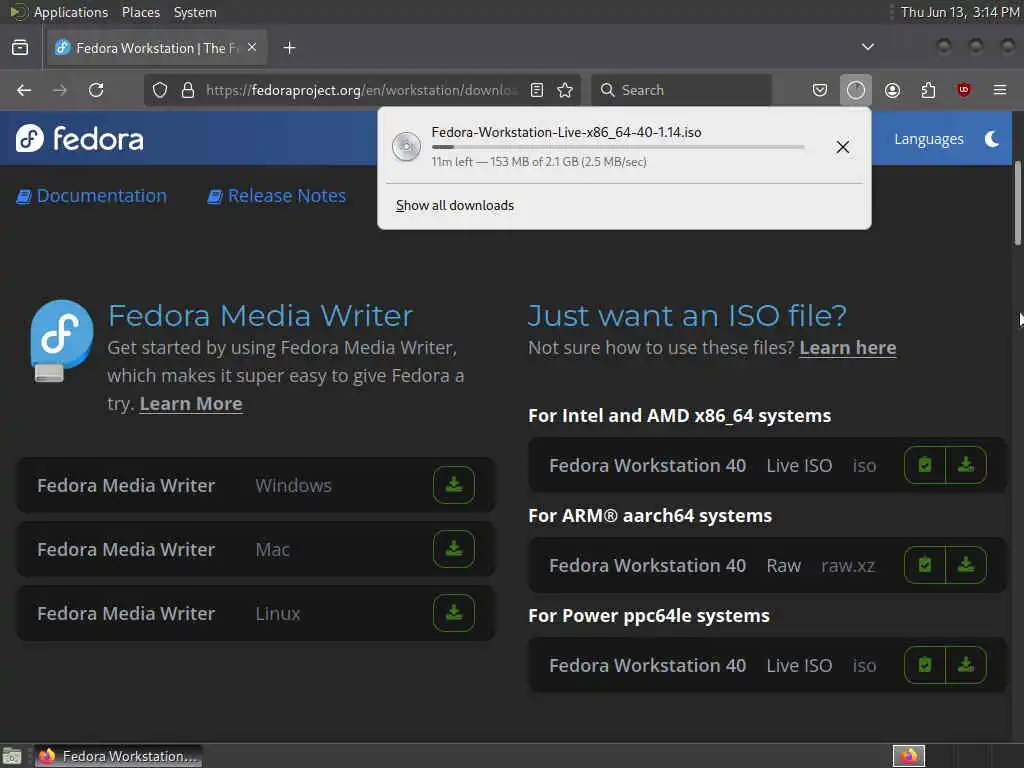This screenshot has width=1024, height=768.
Task: Cancel the Fedora ISO download
Action: [x=843, y=147]
